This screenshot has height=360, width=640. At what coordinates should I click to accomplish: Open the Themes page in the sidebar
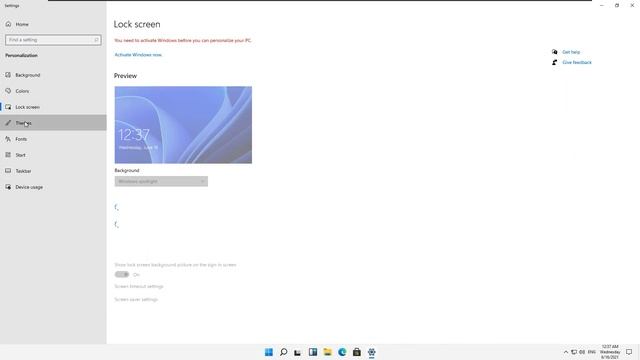[x=53, y=123]
